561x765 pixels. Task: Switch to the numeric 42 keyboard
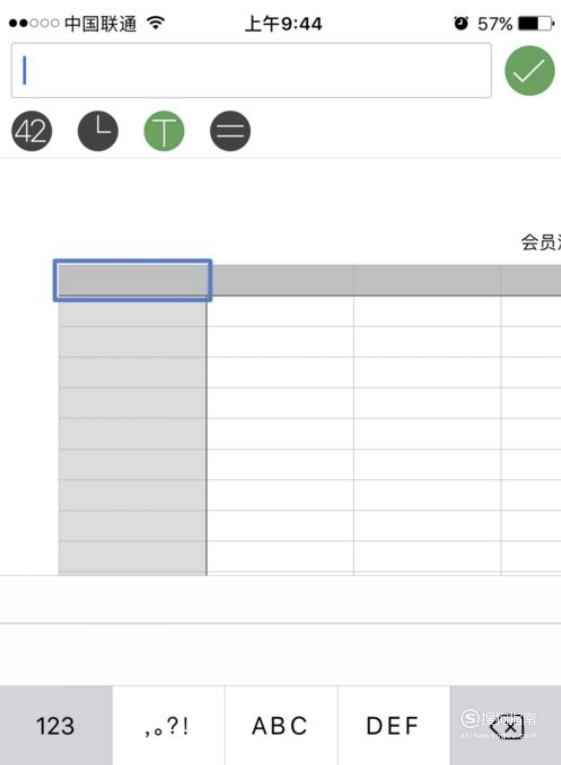(x=32, y=131)
